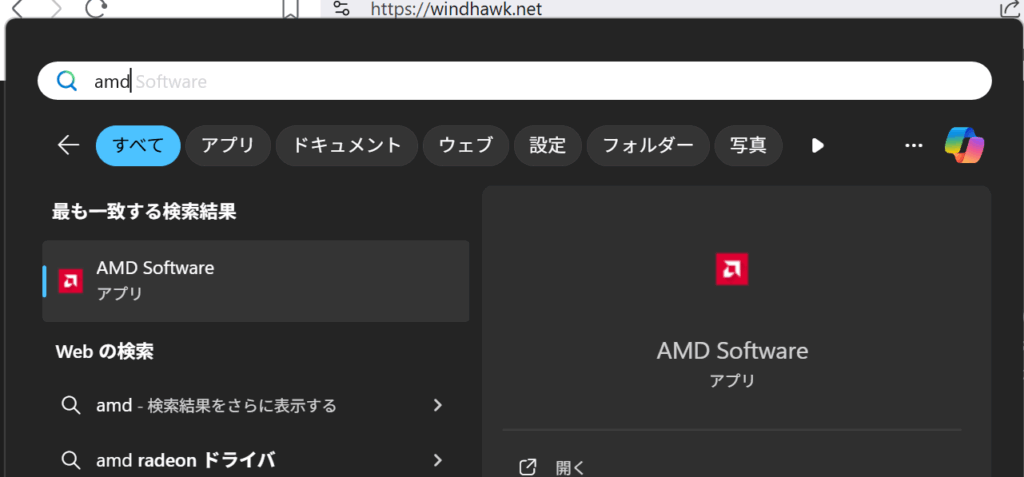Click the AMD logo in the preview pane

[x=732, y=269]
